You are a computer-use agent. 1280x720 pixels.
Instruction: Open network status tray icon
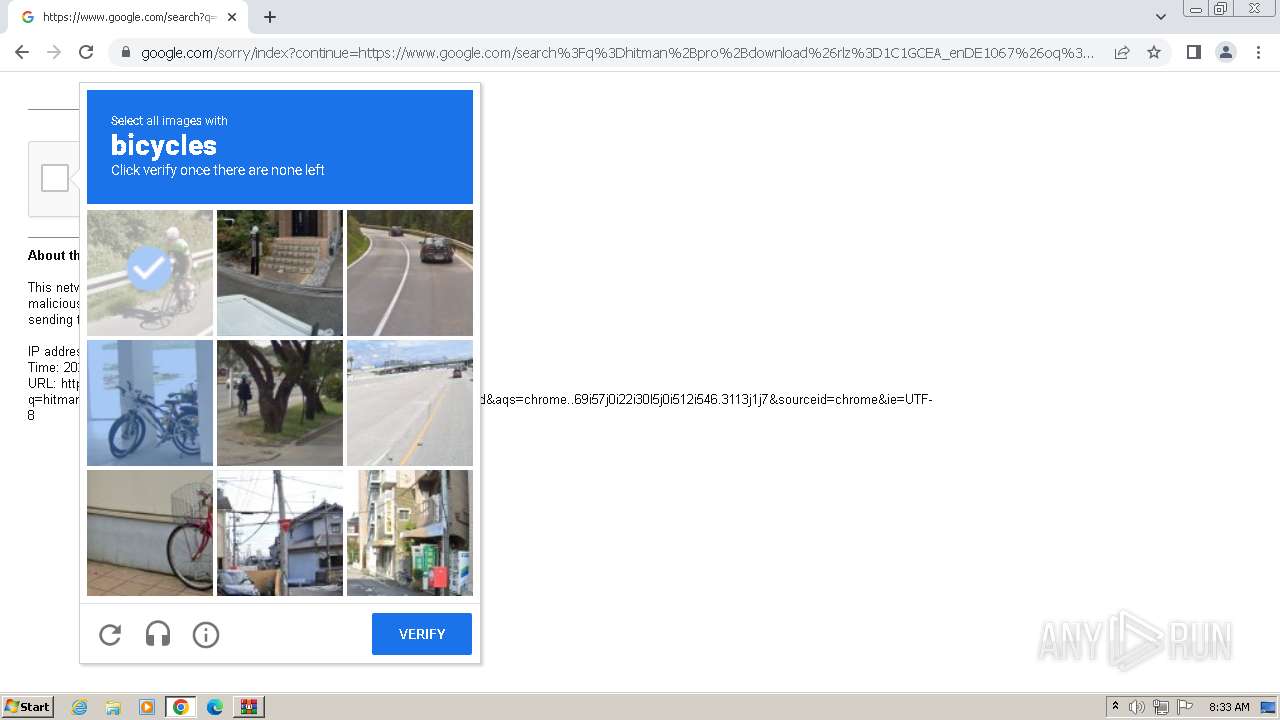tap(1161, 707)
